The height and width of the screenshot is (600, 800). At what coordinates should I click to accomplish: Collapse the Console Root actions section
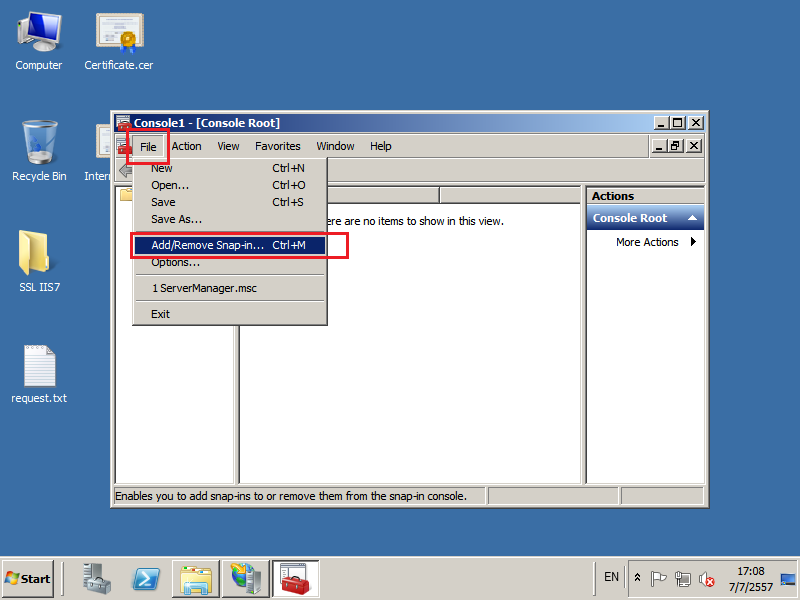[x=692, y=218]
